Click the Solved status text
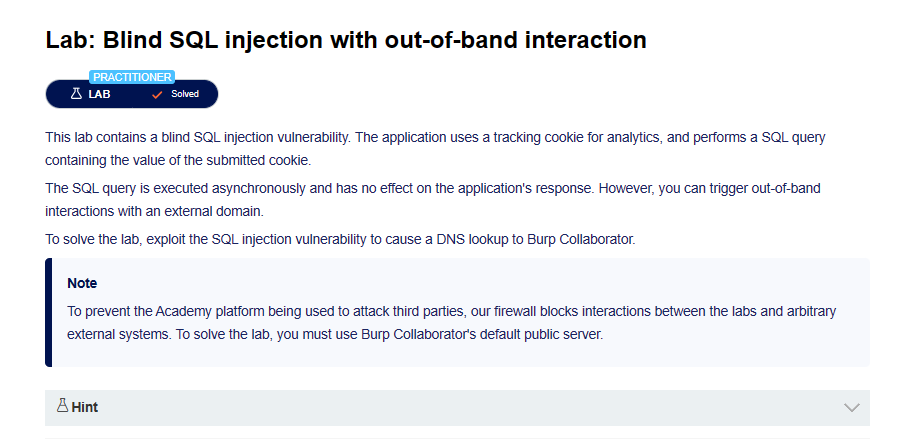Viewport: 912px width, 446px height. click(184, 94)
